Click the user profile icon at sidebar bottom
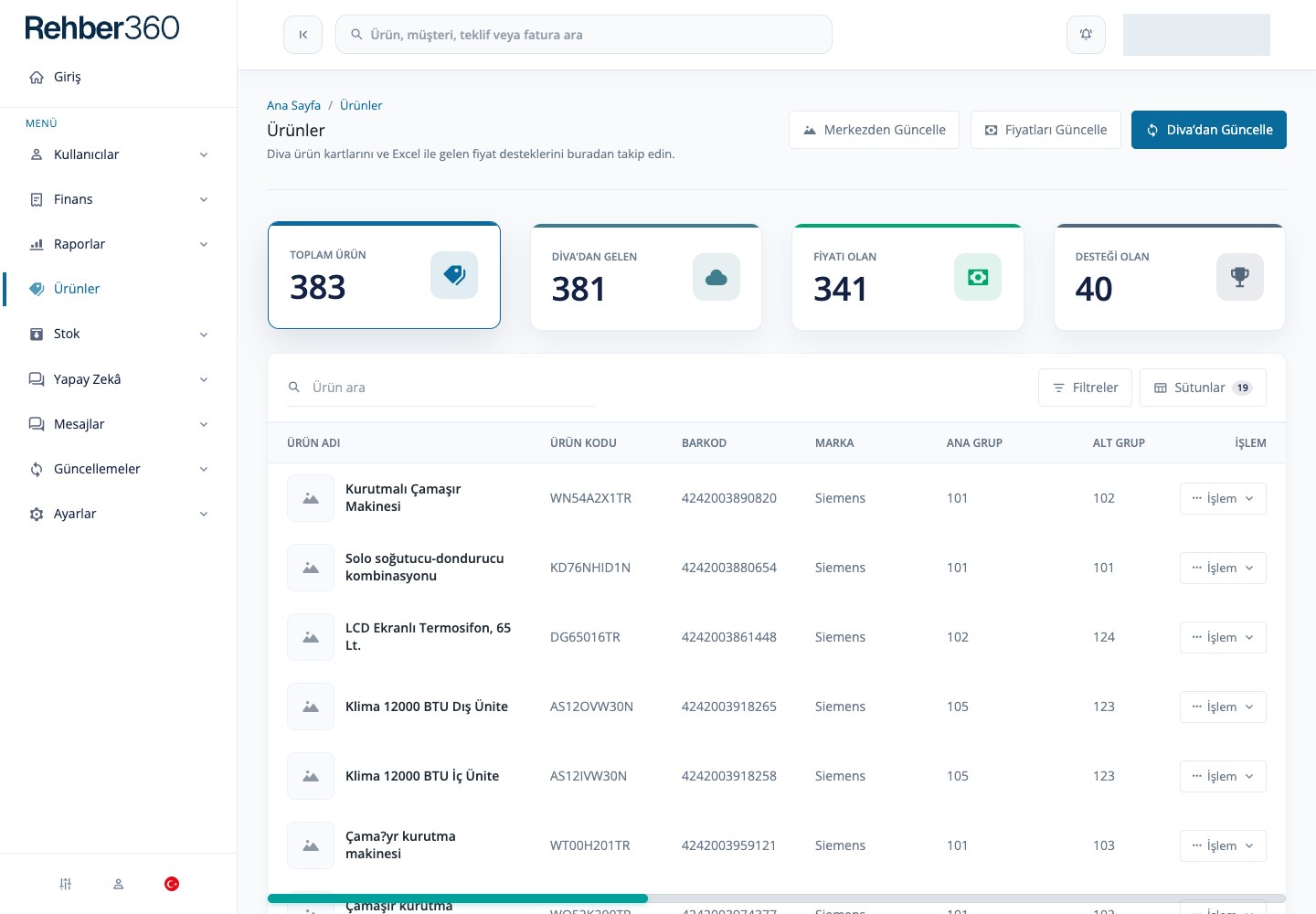The image size is (1316, 914). click(x=118, y=884)
